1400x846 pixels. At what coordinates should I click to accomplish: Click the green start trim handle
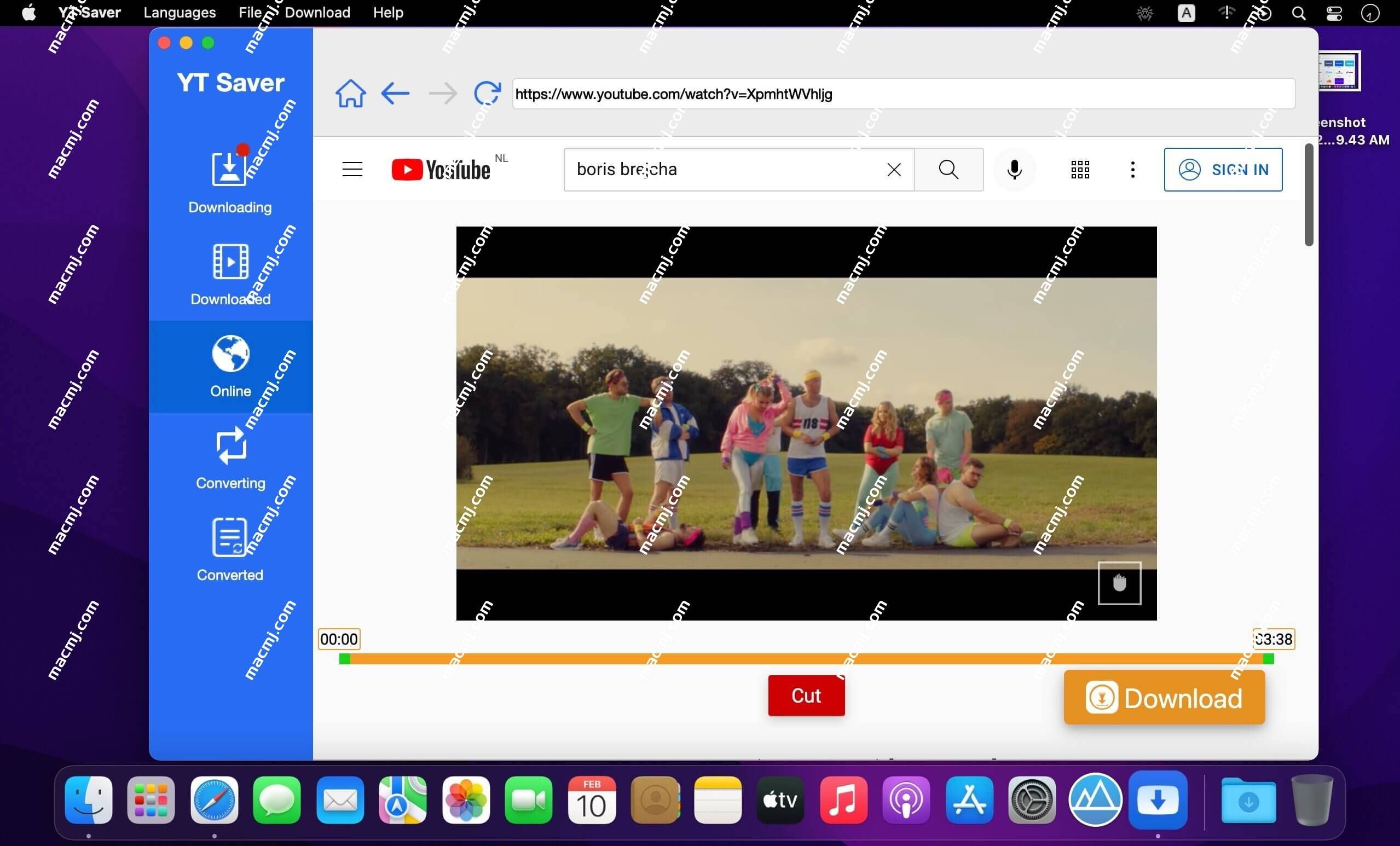[x=344, y=658]
